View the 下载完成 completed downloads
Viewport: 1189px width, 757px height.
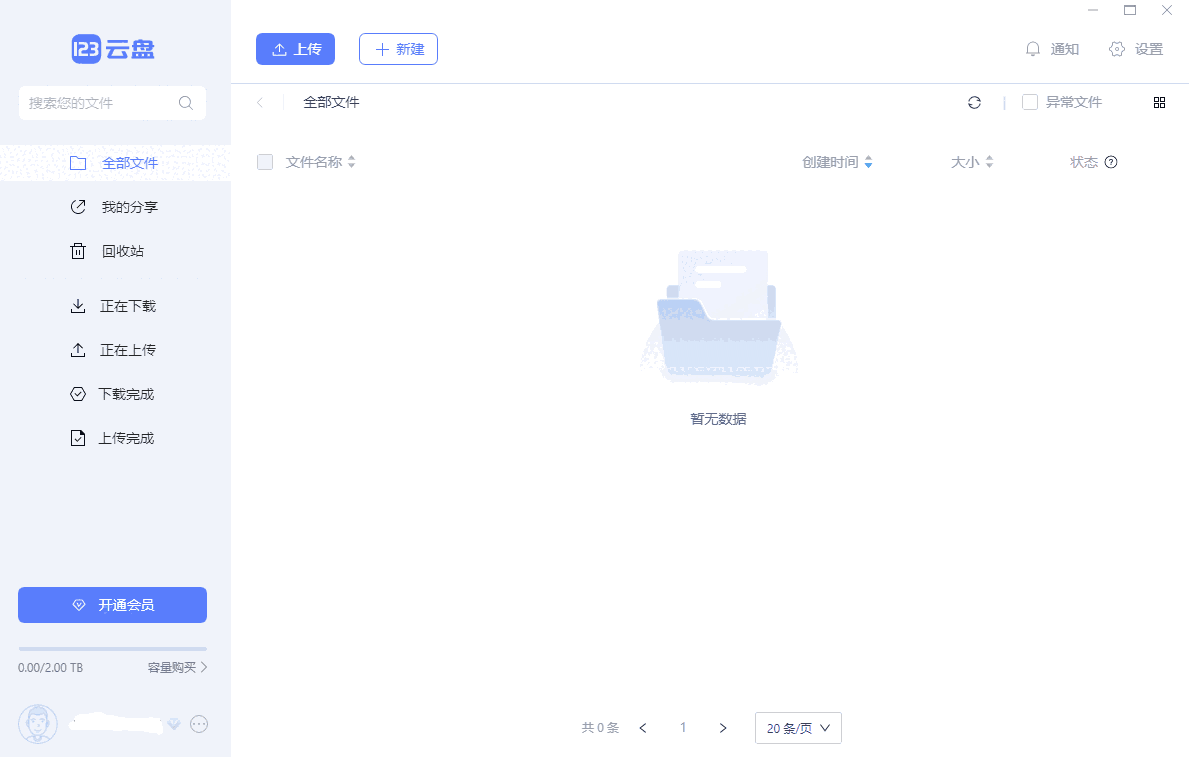[124, 394]
